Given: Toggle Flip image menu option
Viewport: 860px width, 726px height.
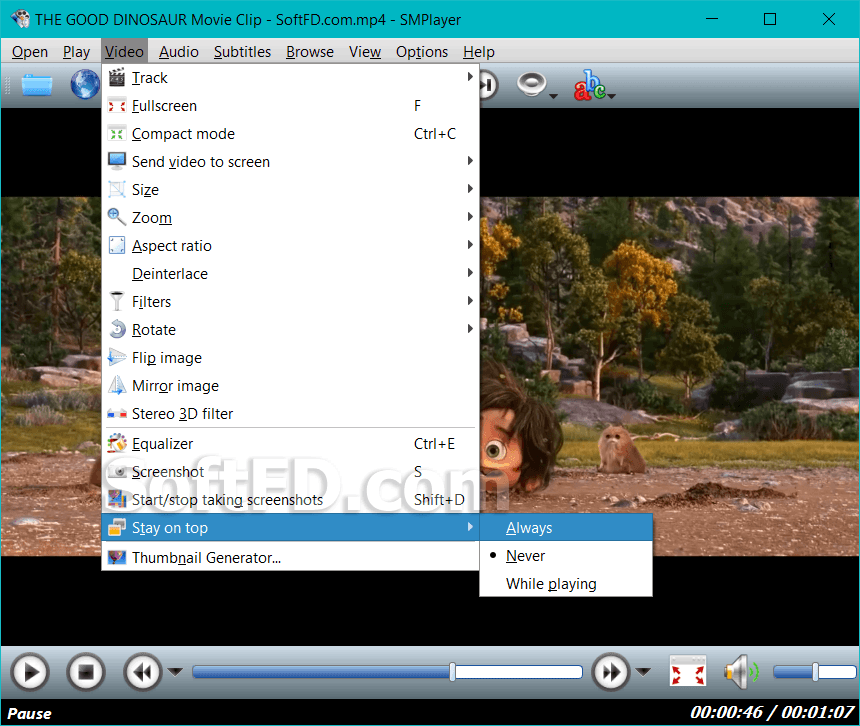Looking at the screenshot, I should [290, 358].
